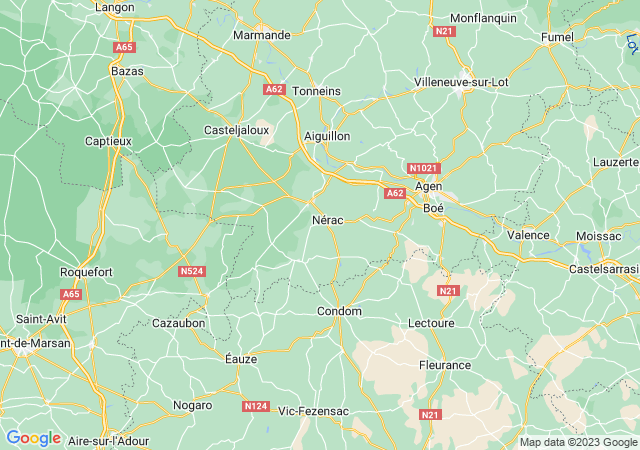The width and height of the screenshot is (640, 450).
Task: Click the N524 road shield
Action: [x=192, y=272]
